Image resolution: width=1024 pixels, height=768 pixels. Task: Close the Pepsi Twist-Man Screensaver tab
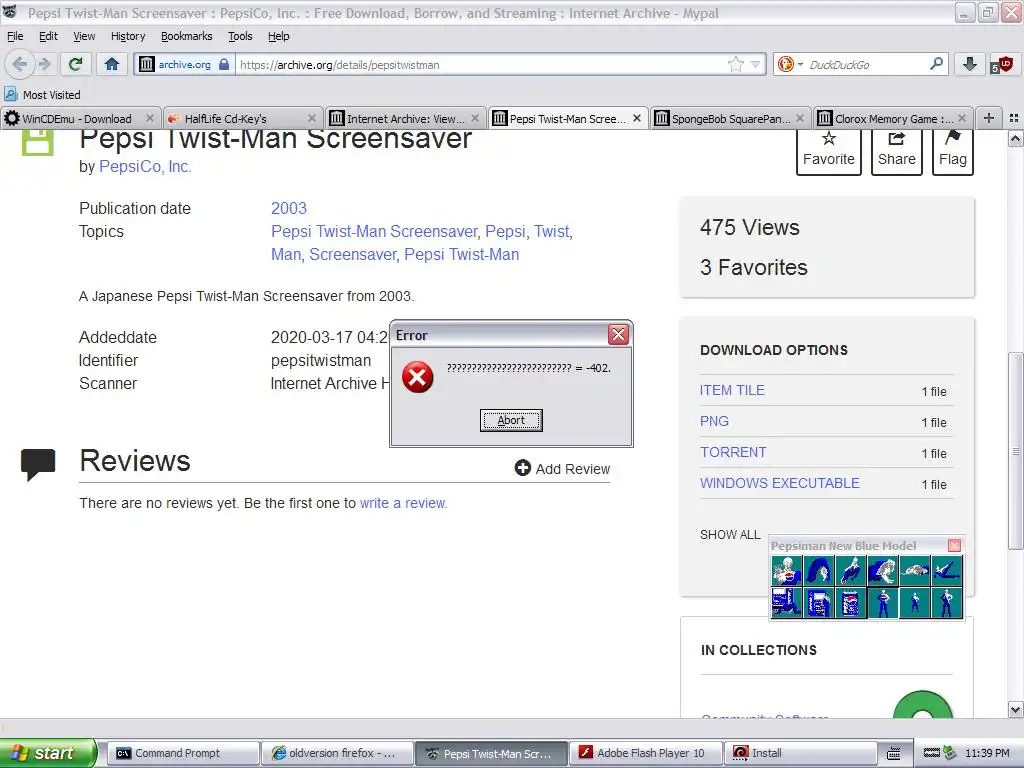637,118
